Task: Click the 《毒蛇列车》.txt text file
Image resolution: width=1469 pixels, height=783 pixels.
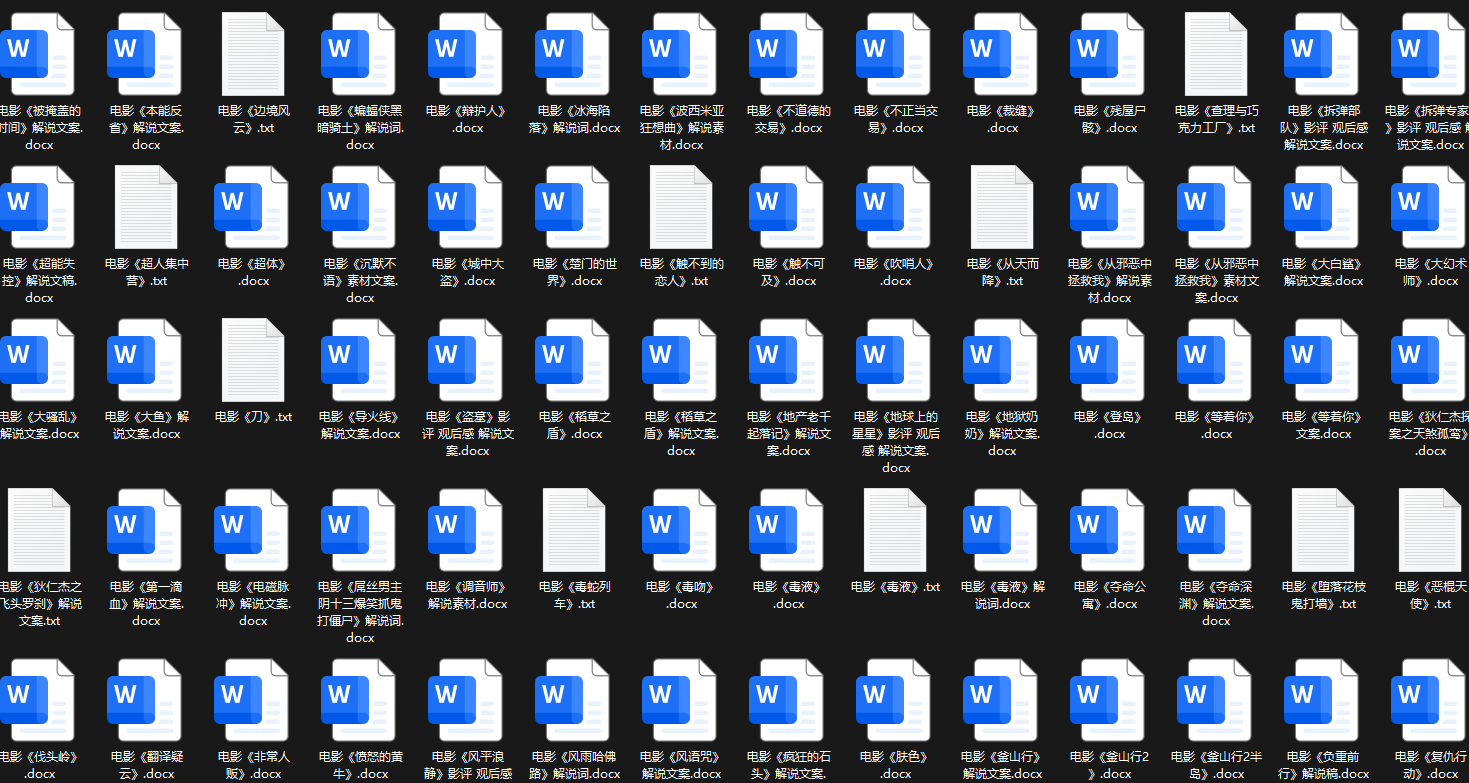Action: pyautogui.click(x=574, y=529)
